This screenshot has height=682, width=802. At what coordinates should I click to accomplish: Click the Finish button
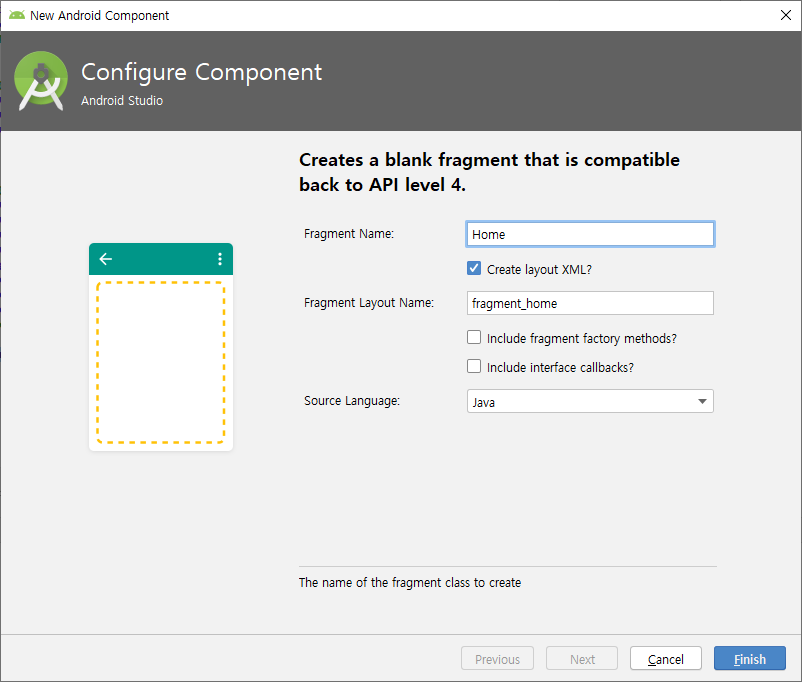point(750,658)
